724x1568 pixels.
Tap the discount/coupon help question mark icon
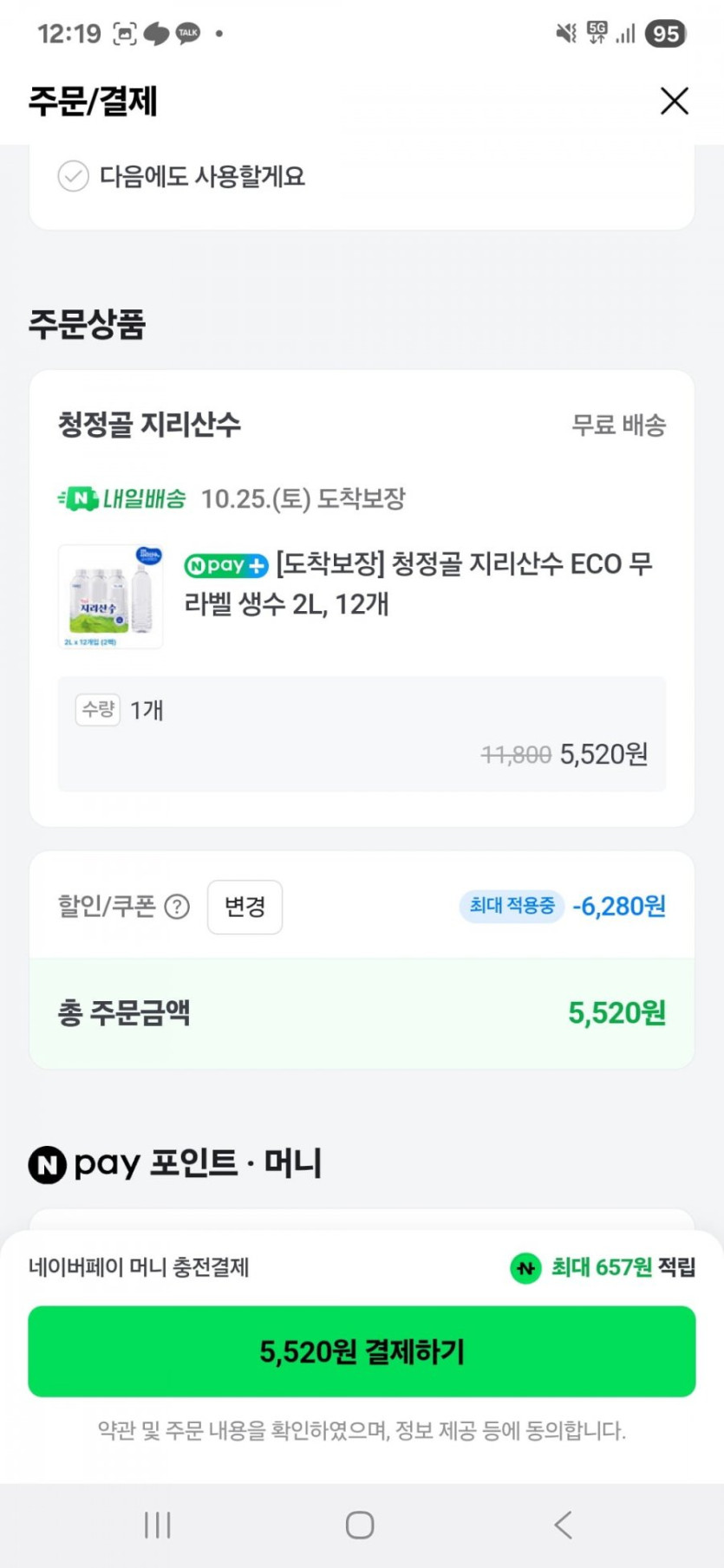[x=177, y=907]
